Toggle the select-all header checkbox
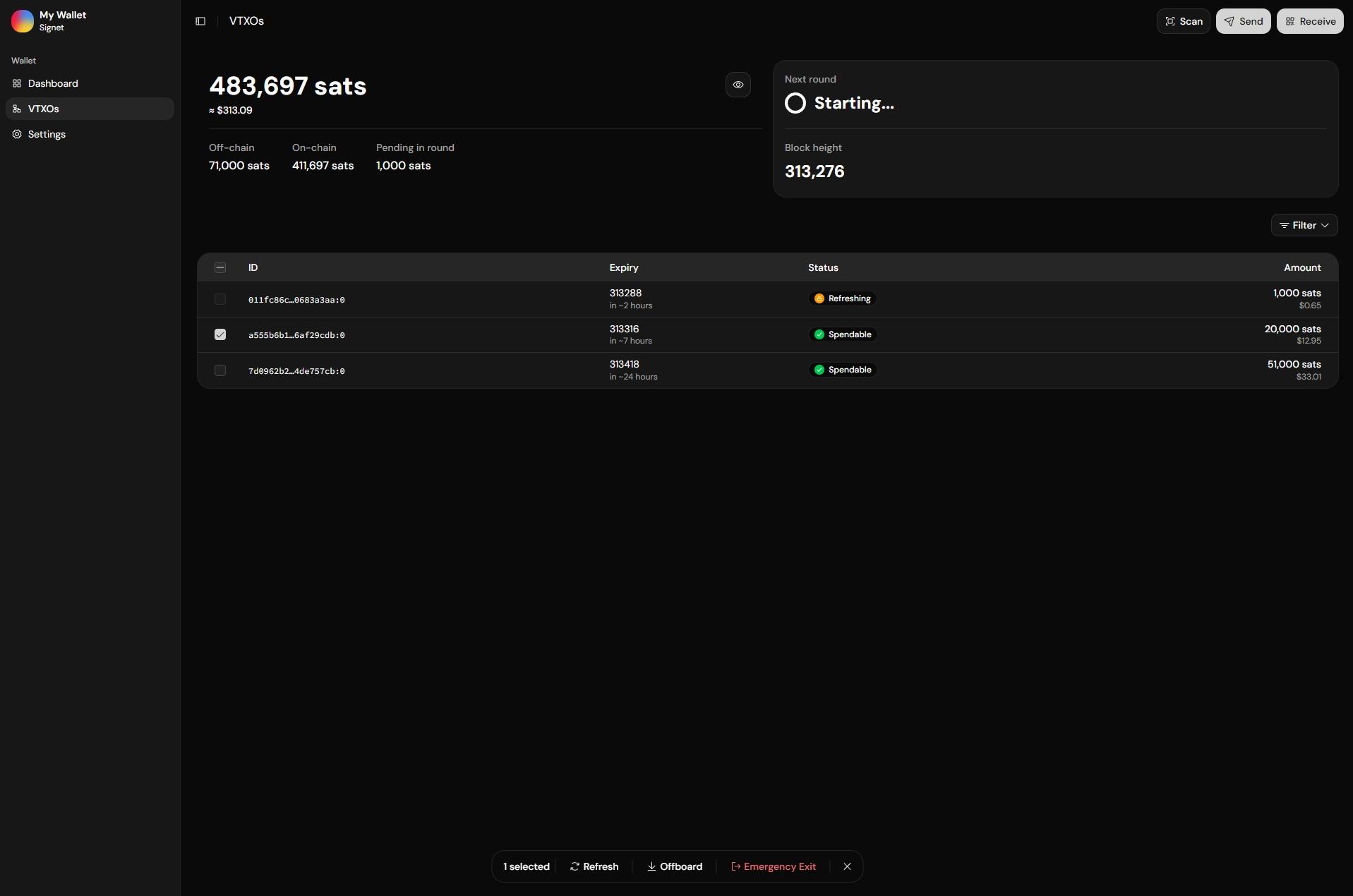 pyautogui.click(x=220, y=267)
